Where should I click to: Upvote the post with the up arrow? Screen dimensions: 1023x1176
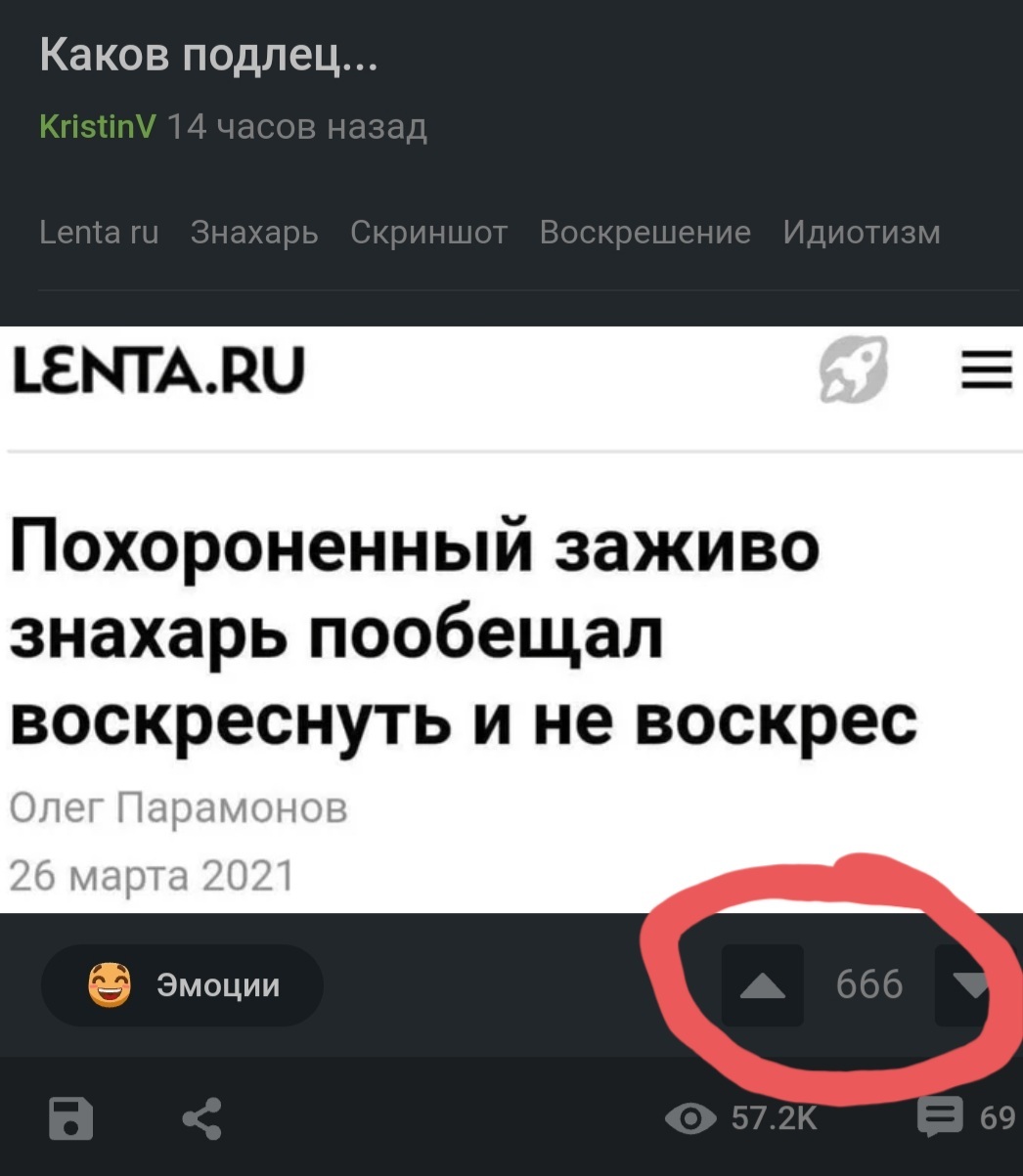point(763,985)
